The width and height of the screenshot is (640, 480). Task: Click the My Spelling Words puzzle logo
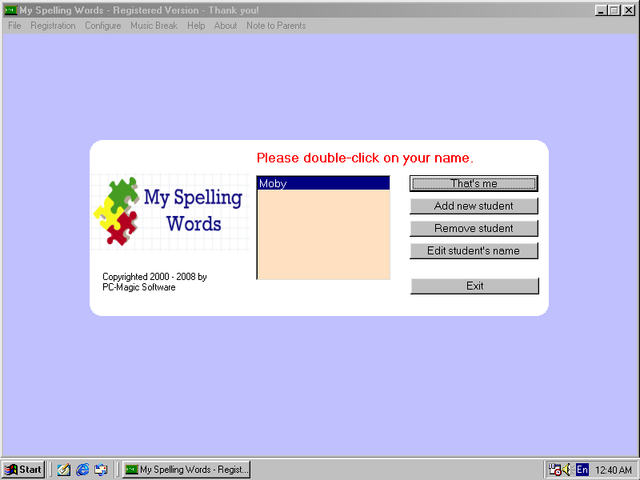pyautogui.click(x=170, y=212)
